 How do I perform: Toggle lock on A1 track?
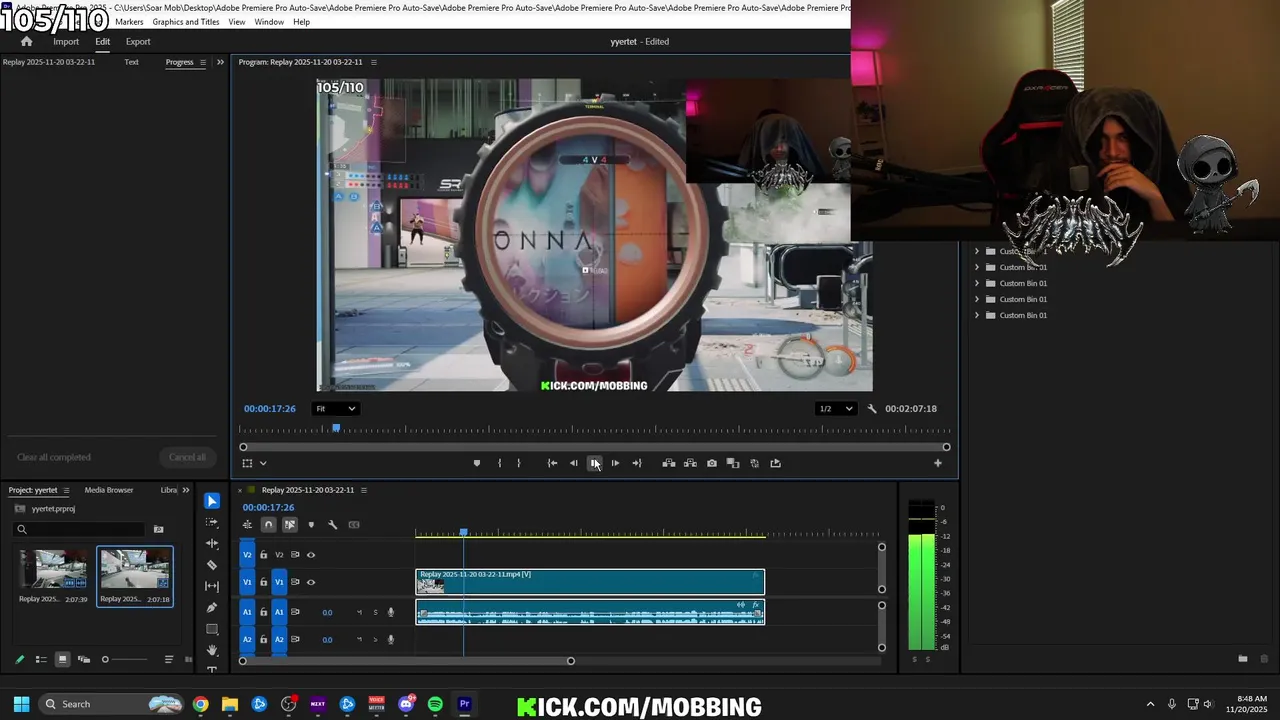264,612
